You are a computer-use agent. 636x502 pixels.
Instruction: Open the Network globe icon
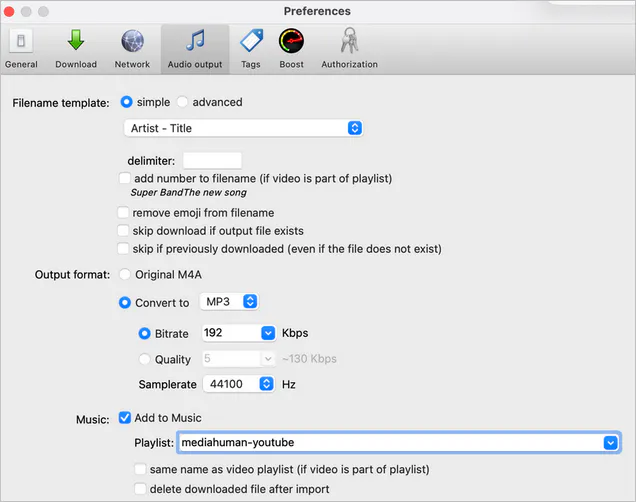point(132,41)
